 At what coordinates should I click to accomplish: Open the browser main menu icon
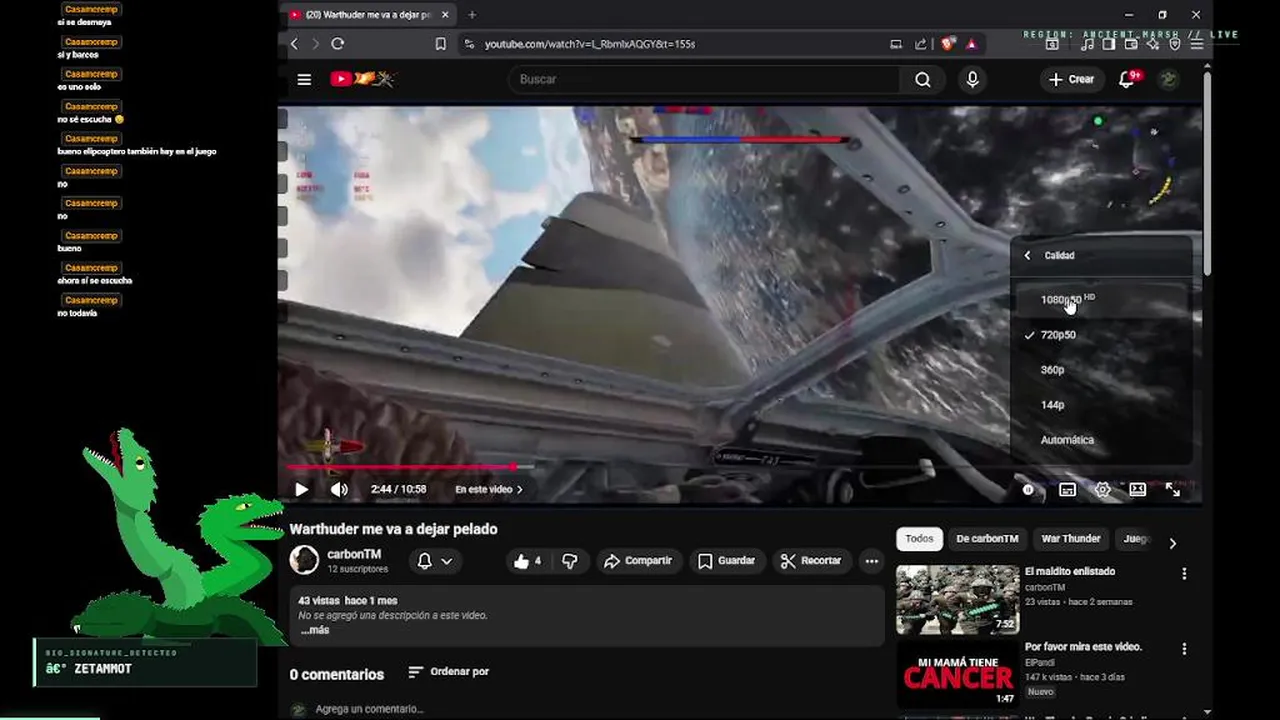point(1196,44)
